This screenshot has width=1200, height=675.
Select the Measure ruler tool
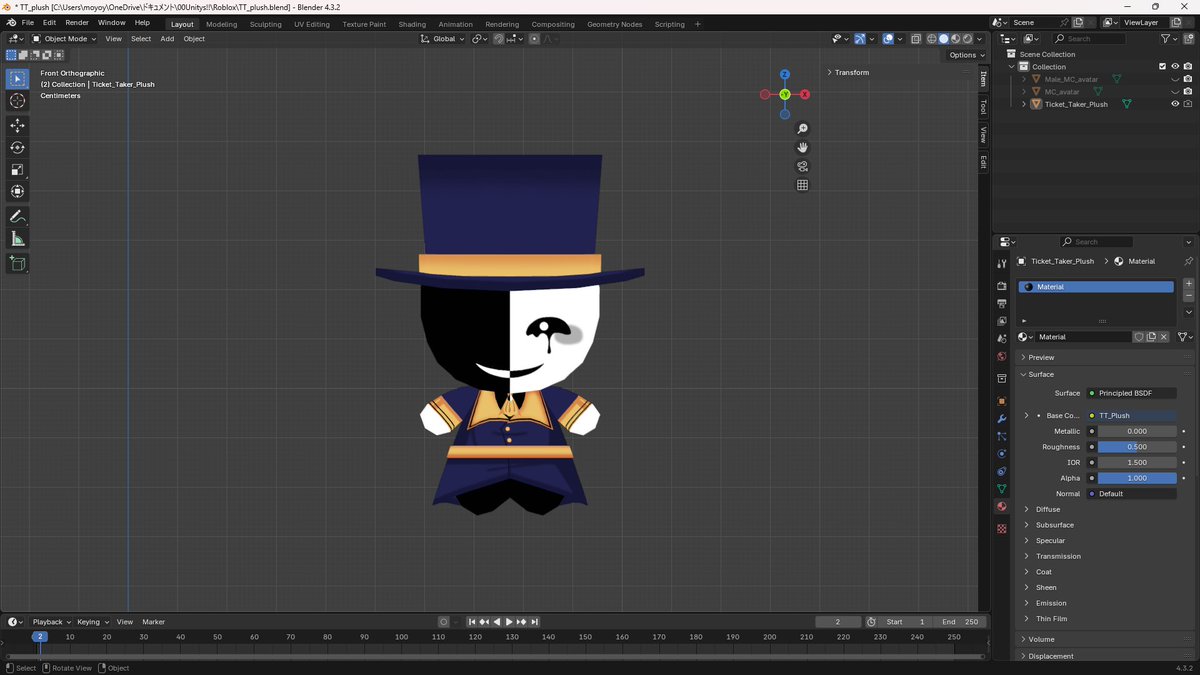tap(17, 238)
